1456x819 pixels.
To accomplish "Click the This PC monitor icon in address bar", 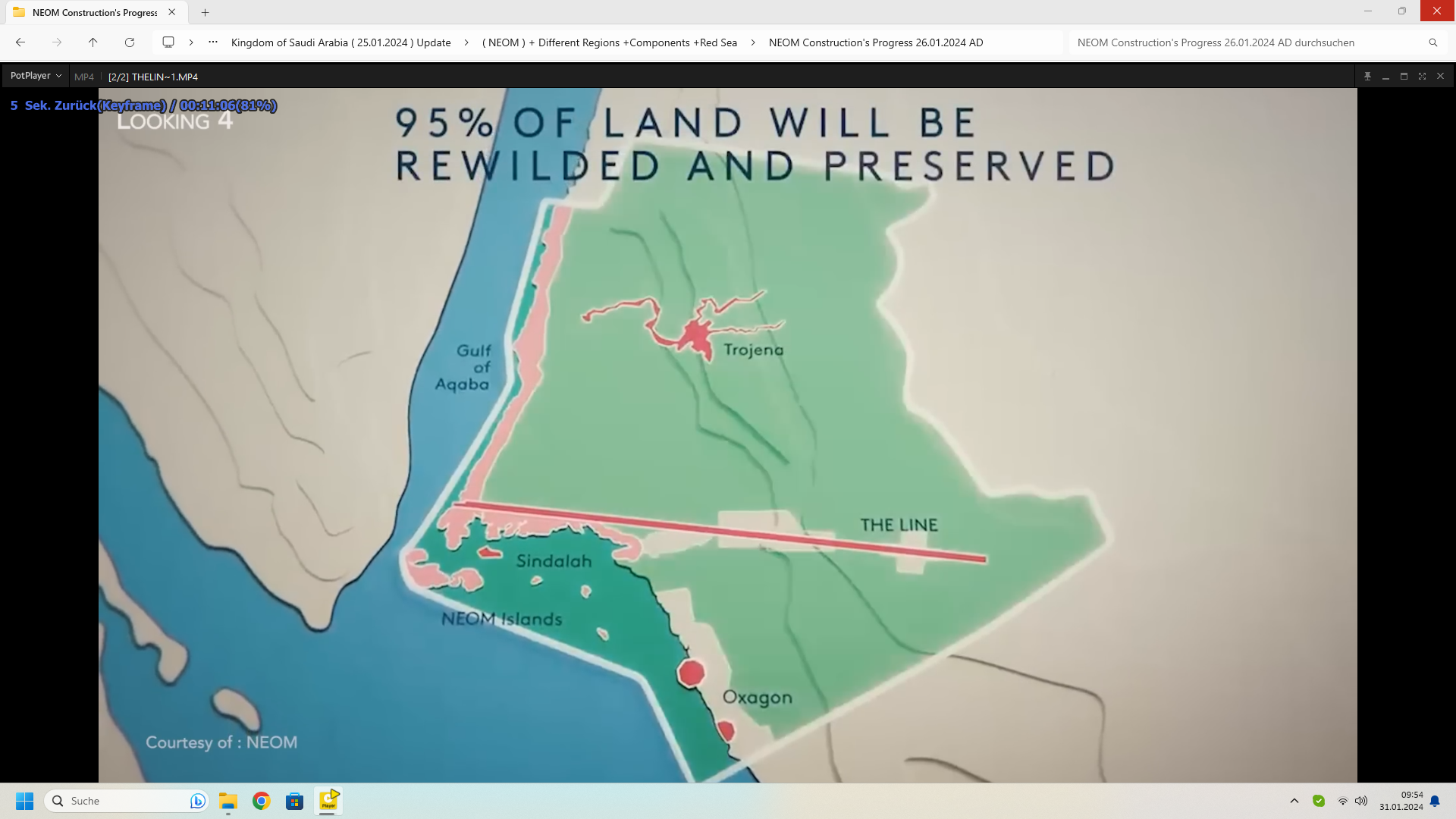I will coord(168,42).
